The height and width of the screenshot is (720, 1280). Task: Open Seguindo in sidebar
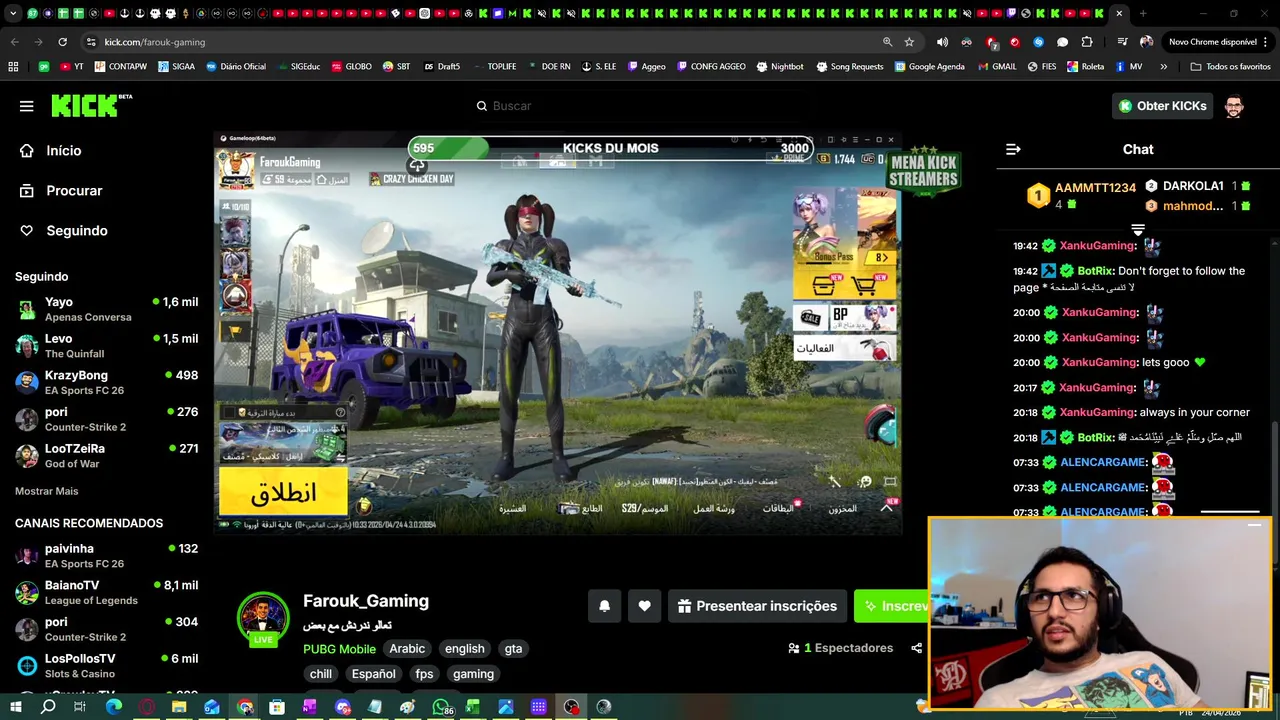76,230
